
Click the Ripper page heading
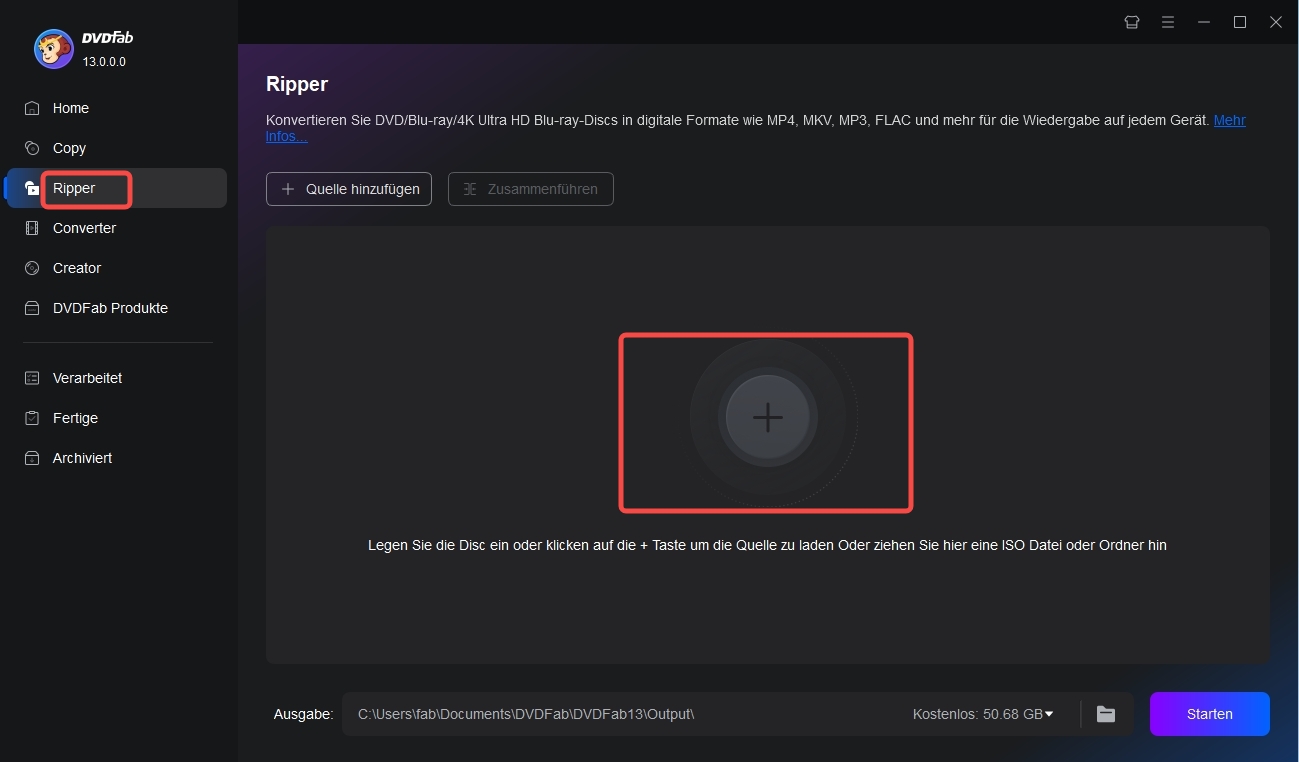pos(297,84)
